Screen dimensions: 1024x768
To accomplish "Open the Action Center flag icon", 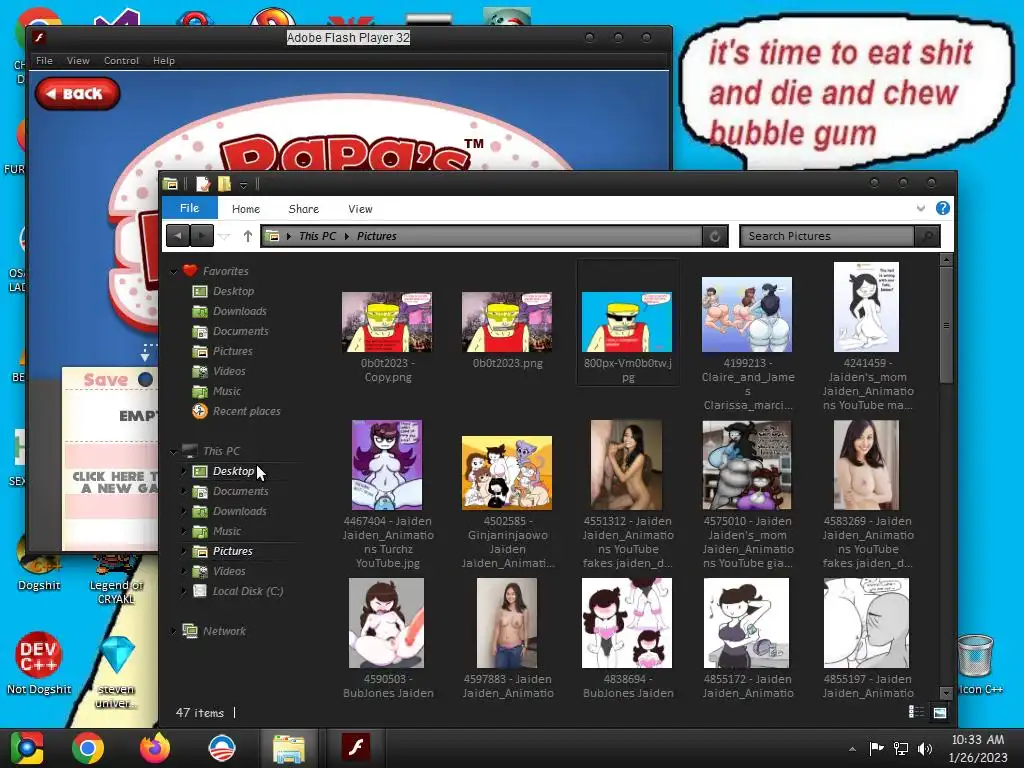I will click(876, 748).
